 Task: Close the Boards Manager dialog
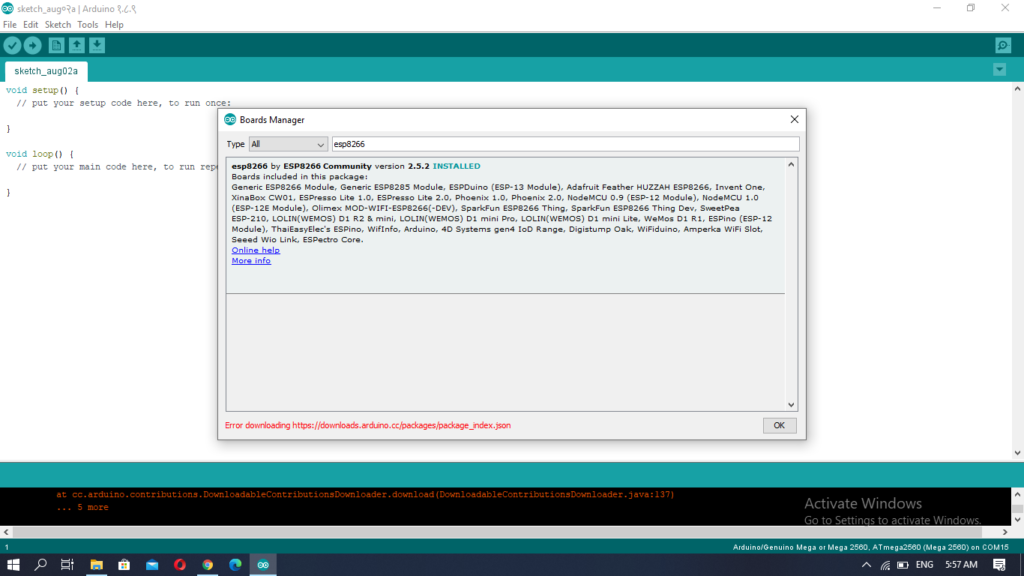(794, 120)
